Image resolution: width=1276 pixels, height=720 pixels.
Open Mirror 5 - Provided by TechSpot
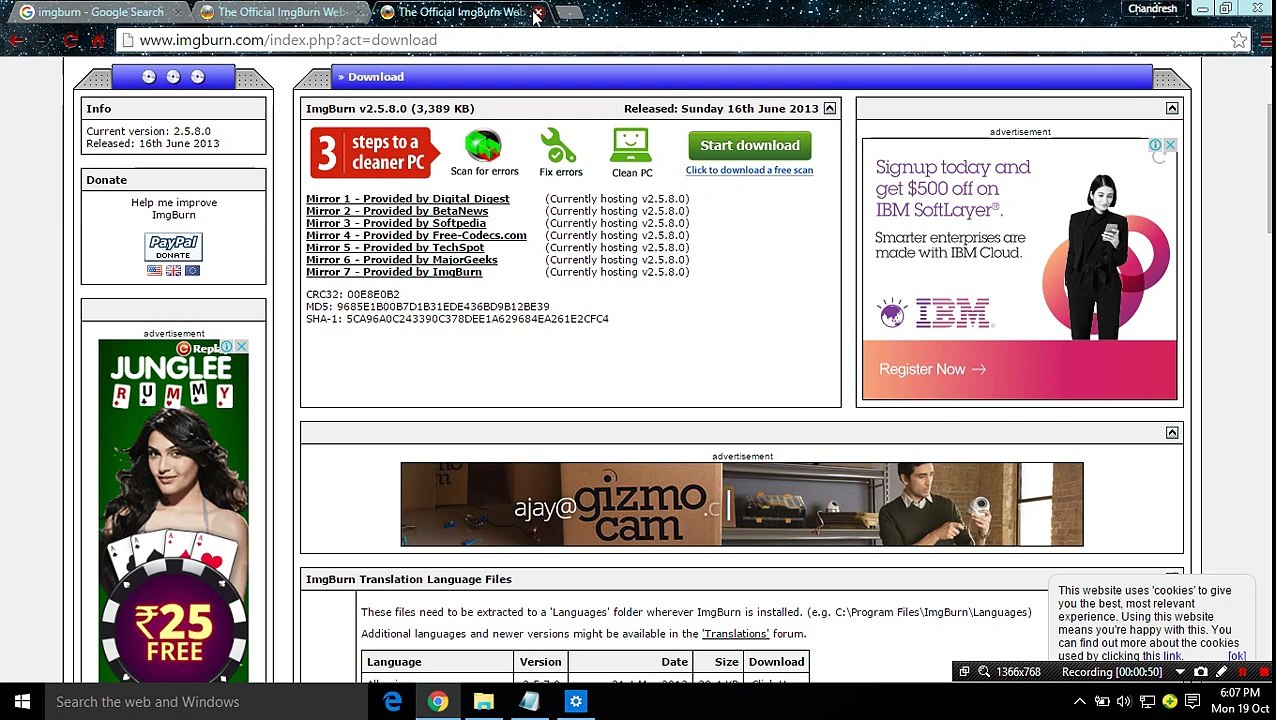pyautogui.click(x=395, y=247)
